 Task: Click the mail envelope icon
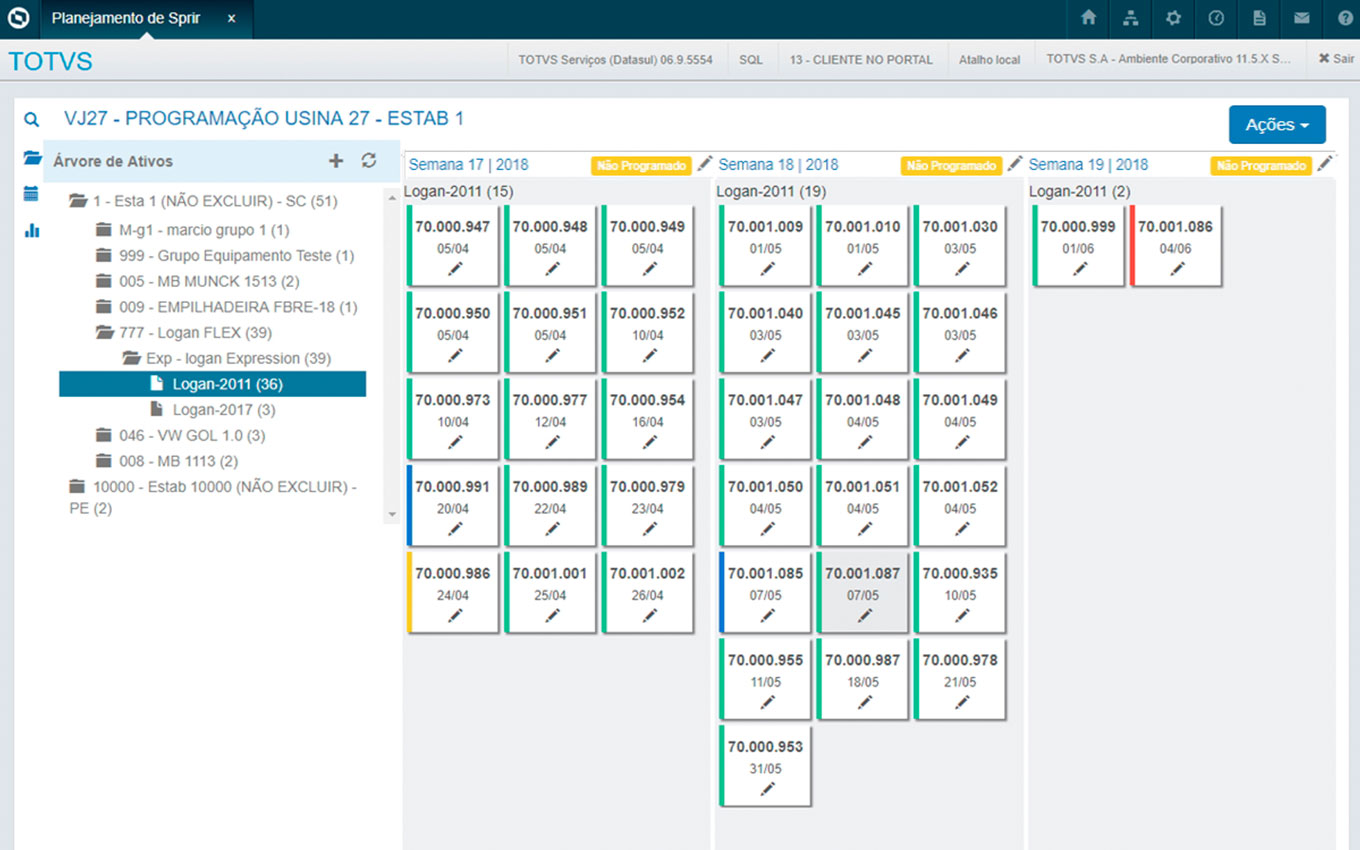point(1301,19)
